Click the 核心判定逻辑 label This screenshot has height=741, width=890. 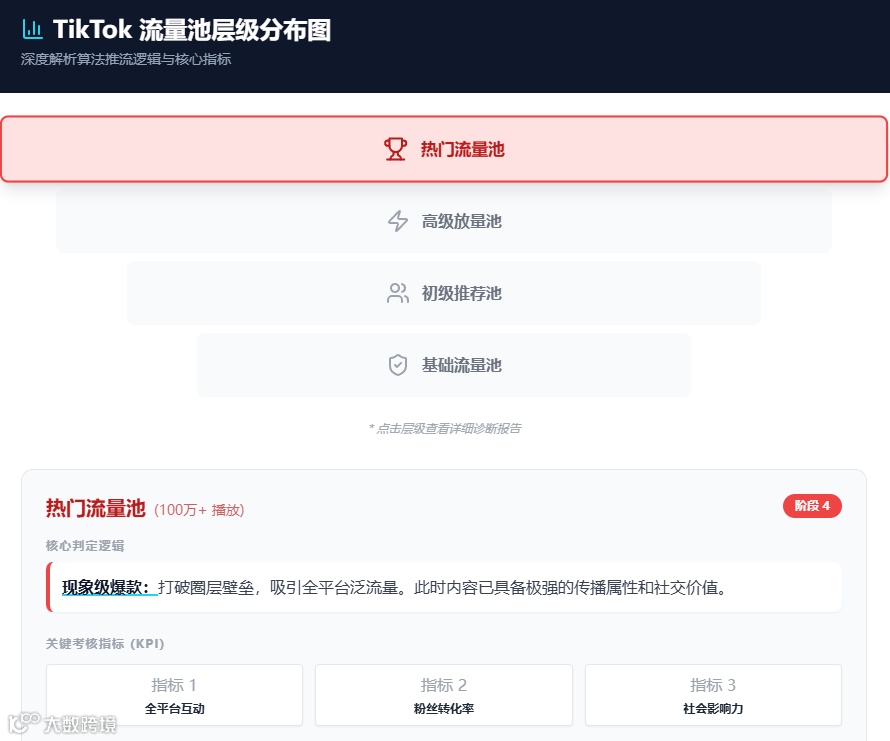(x=85, y=546)
